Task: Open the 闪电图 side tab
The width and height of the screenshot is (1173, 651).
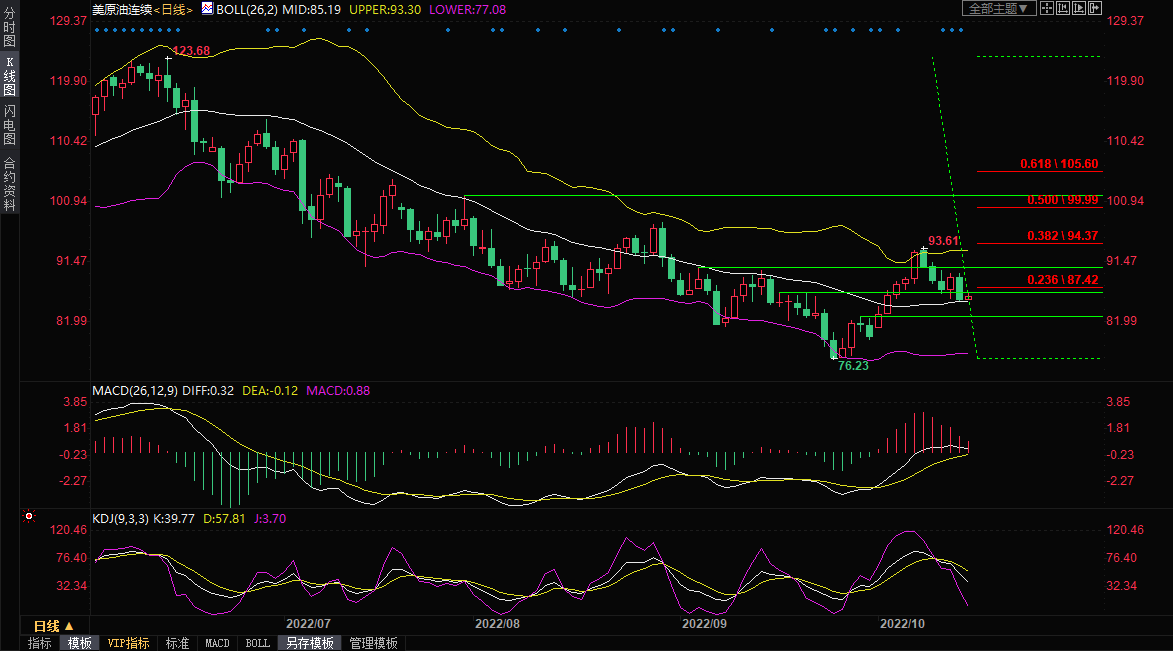Action: point(9,125)
